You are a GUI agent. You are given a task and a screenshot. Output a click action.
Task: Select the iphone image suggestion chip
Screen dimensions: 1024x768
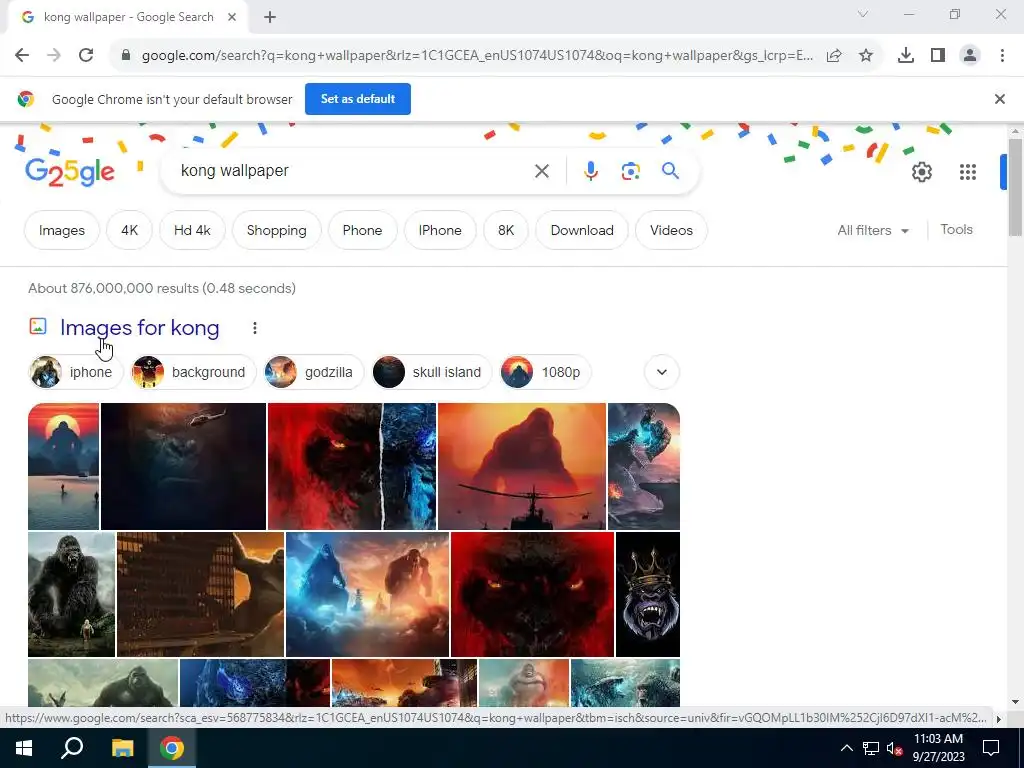coord(76,372)
